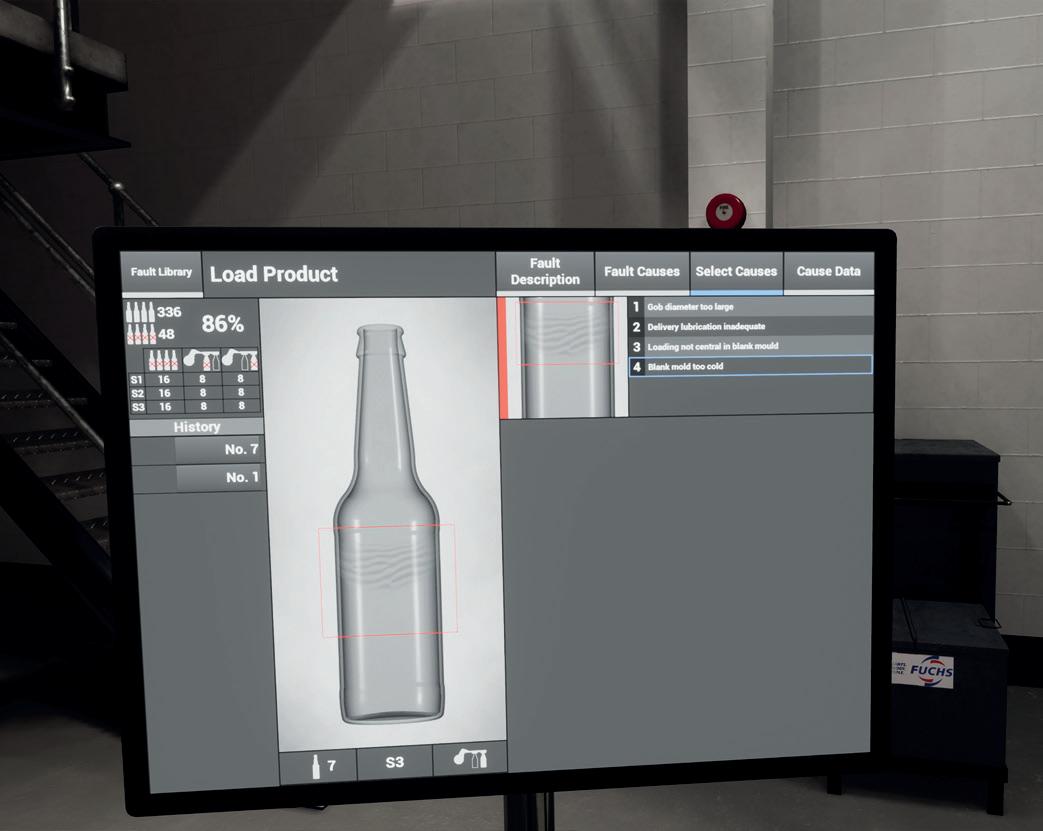Screen dimensions: 1043x831
Task: Open the Fault Library tab
Action: tap(161, 273)
